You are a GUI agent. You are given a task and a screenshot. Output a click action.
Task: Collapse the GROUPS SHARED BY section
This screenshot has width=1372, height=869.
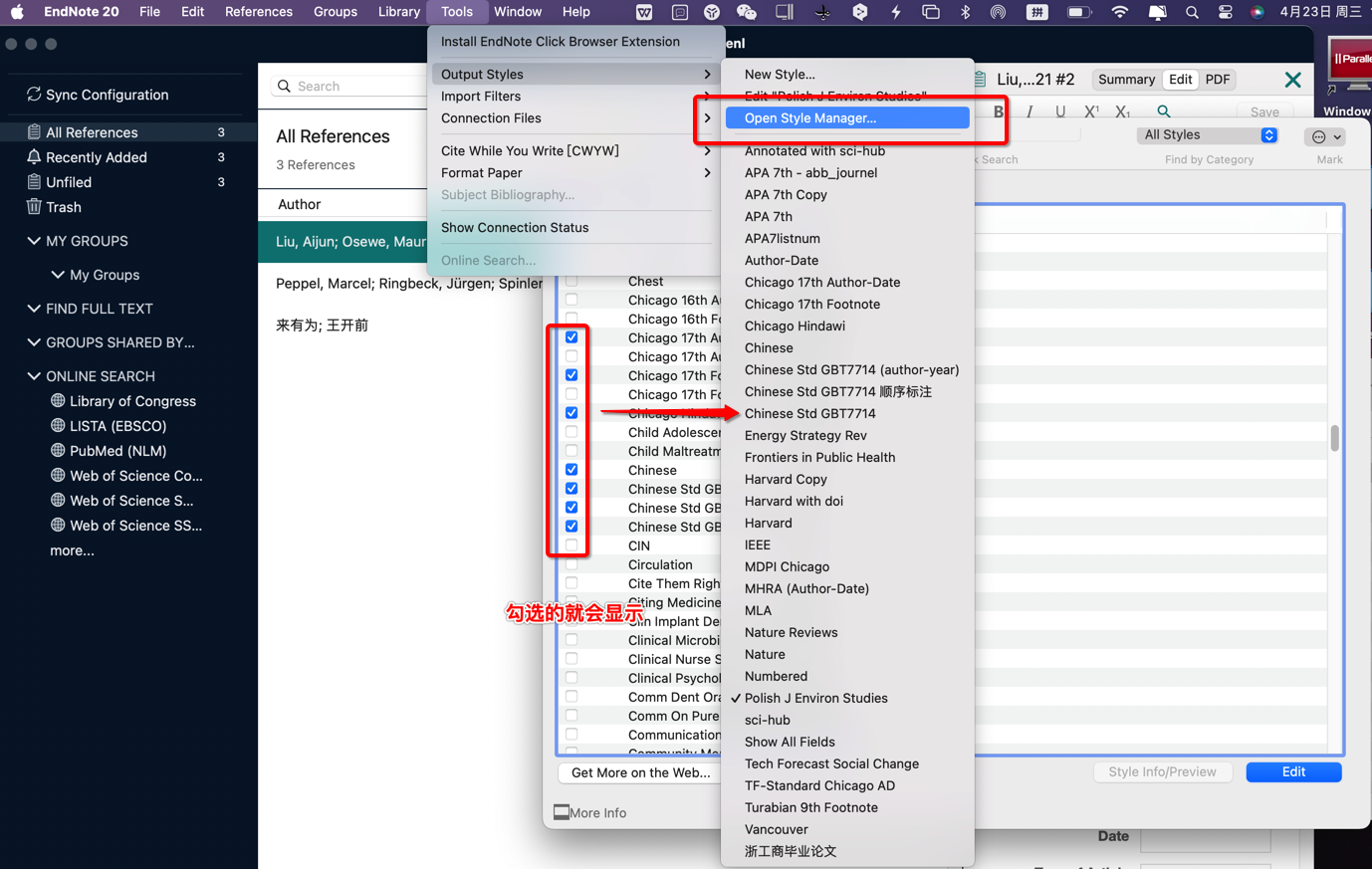pyautogui.click(x=34, y=342)
